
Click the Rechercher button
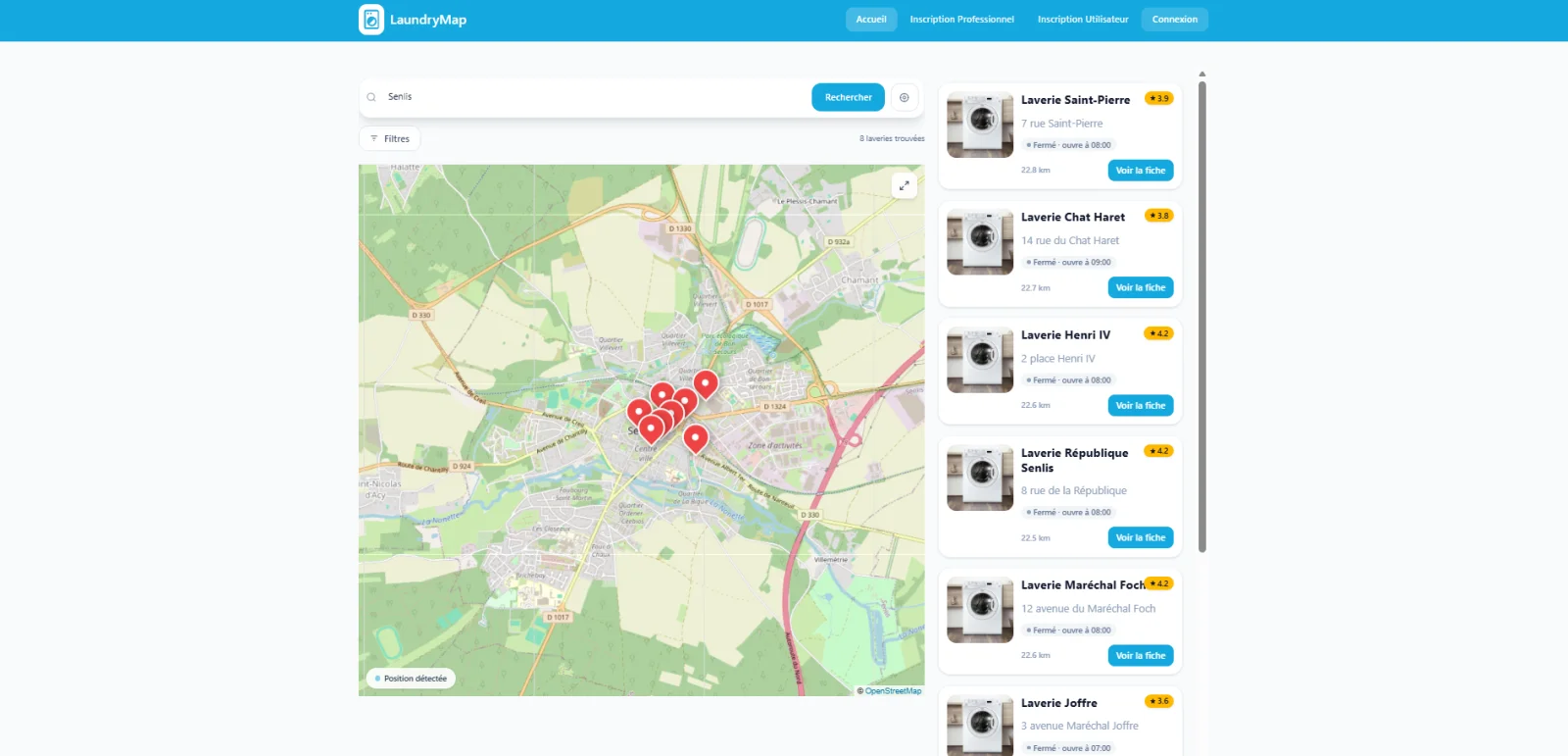point(848,97)
